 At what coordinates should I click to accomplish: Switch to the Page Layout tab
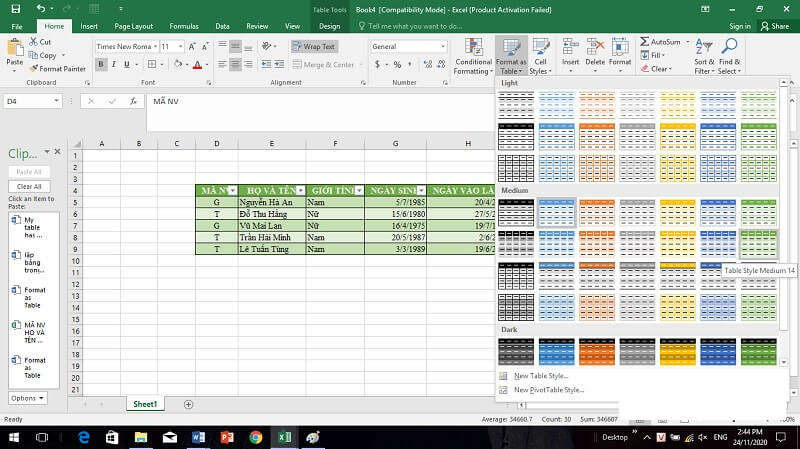click(x=134, y=26)
